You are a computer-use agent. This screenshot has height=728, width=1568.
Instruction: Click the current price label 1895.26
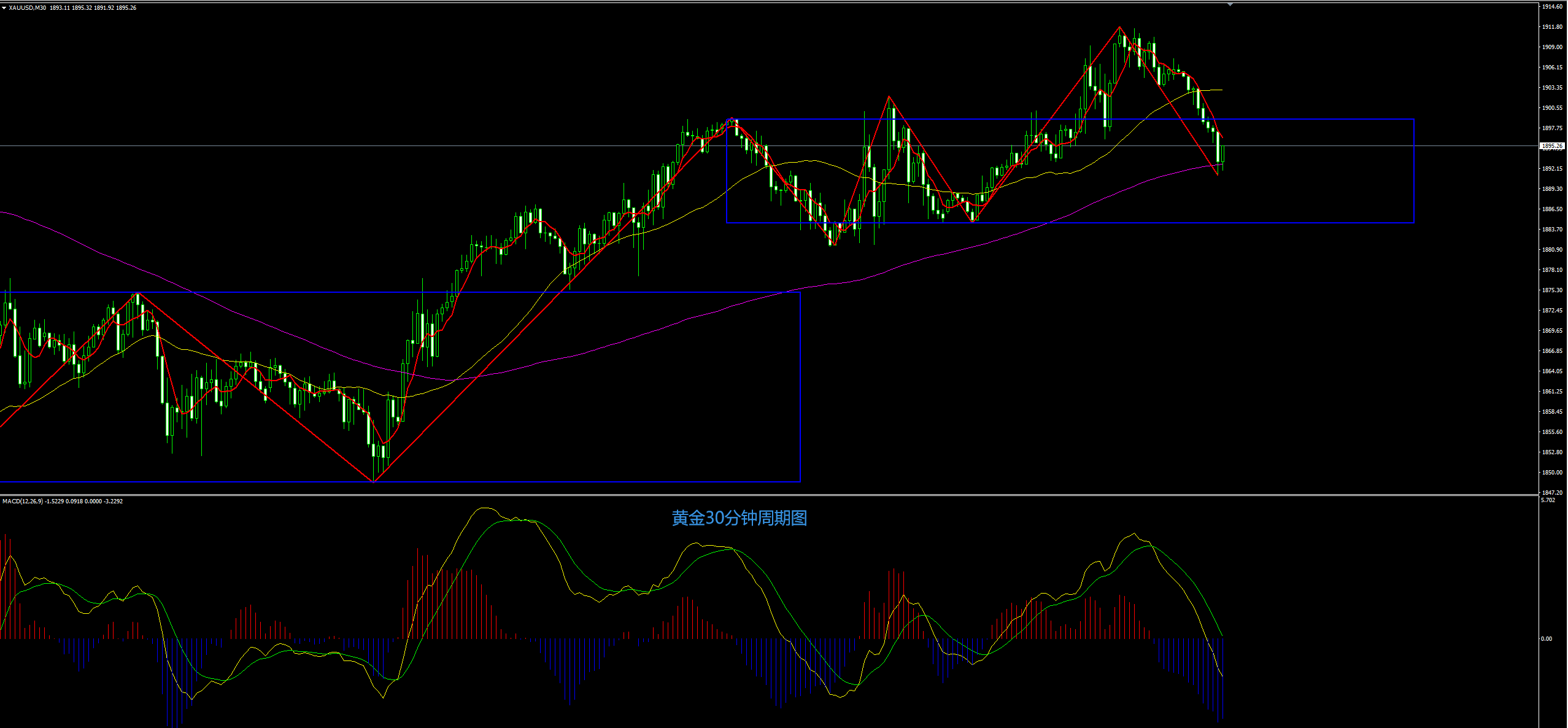click(x=1552, y=146)
